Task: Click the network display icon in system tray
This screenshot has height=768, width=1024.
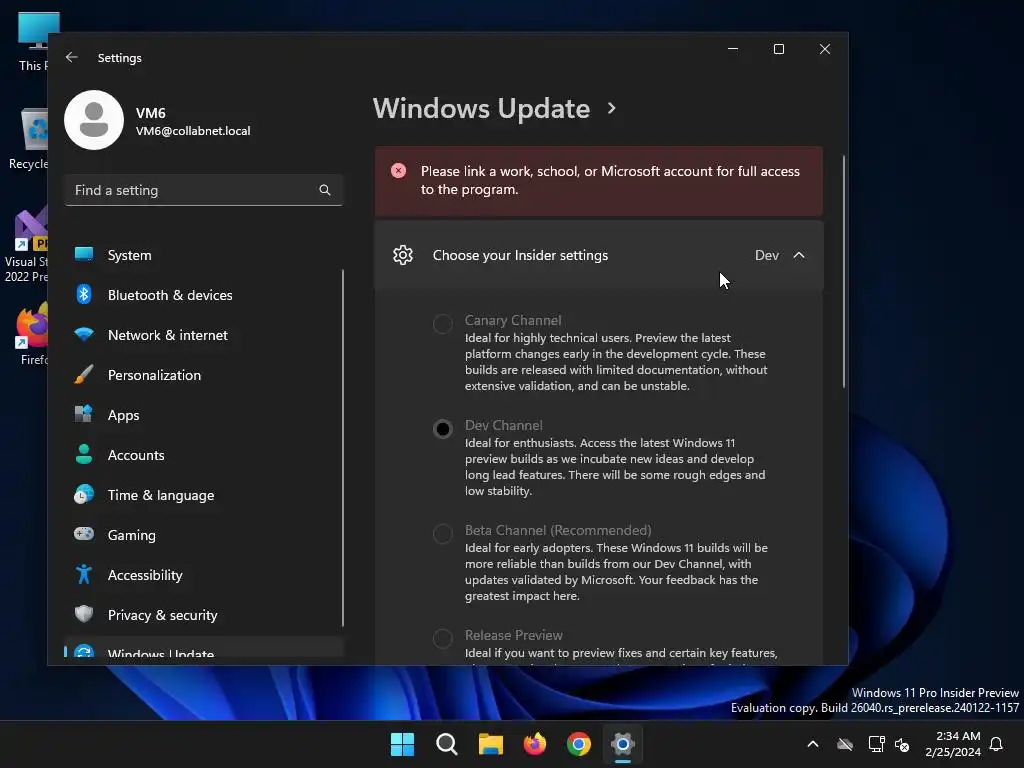Action: click(876, 744)
